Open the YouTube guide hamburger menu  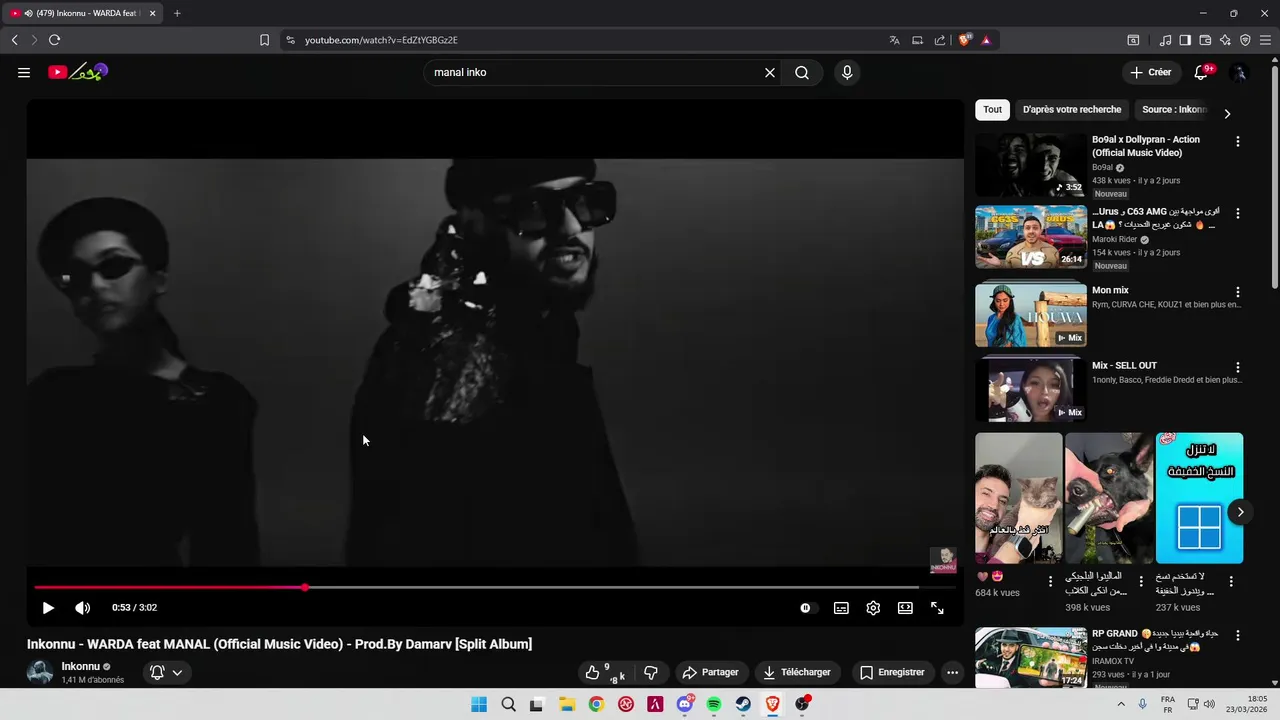pos(24,72)
